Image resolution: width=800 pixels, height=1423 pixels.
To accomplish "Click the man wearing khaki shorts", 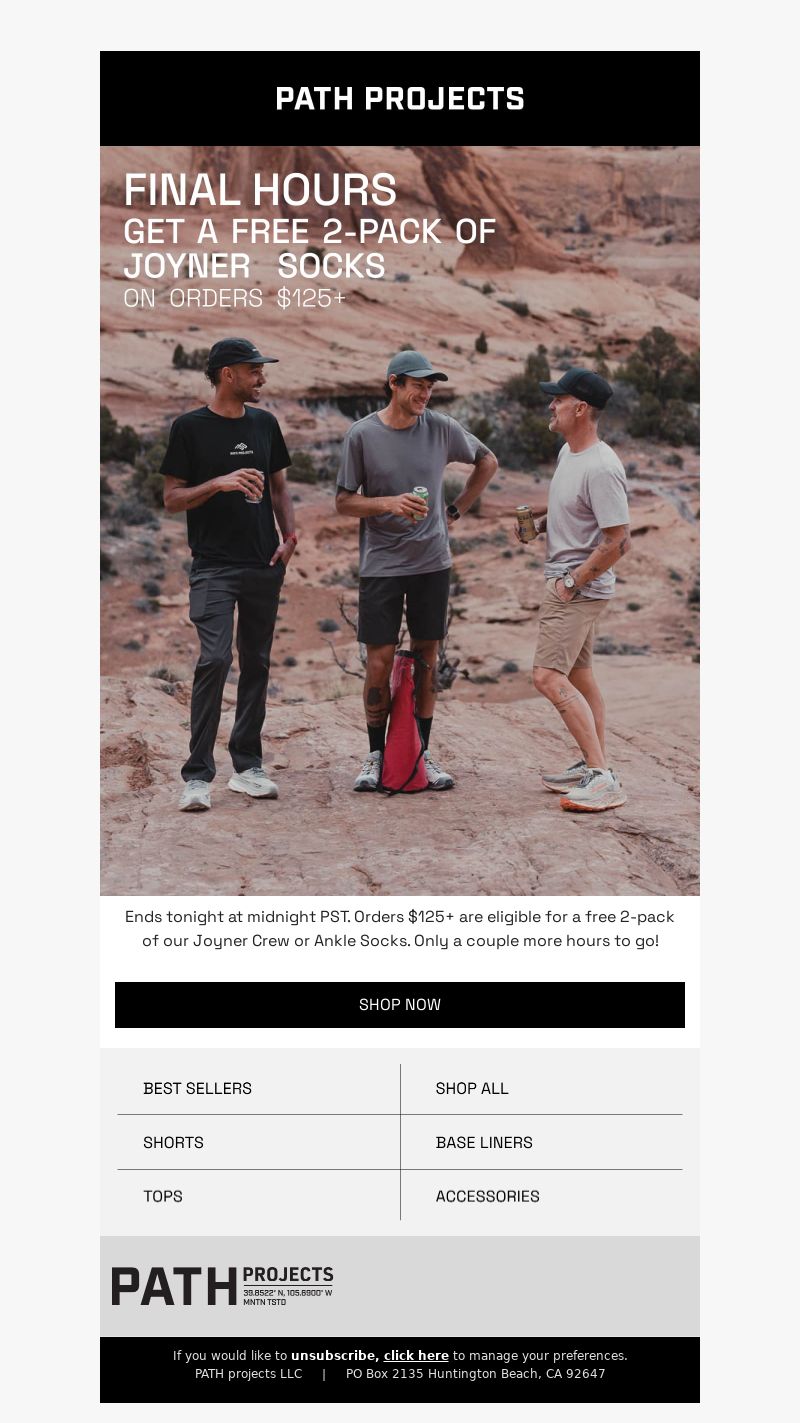I will click(x=578, y=585).
